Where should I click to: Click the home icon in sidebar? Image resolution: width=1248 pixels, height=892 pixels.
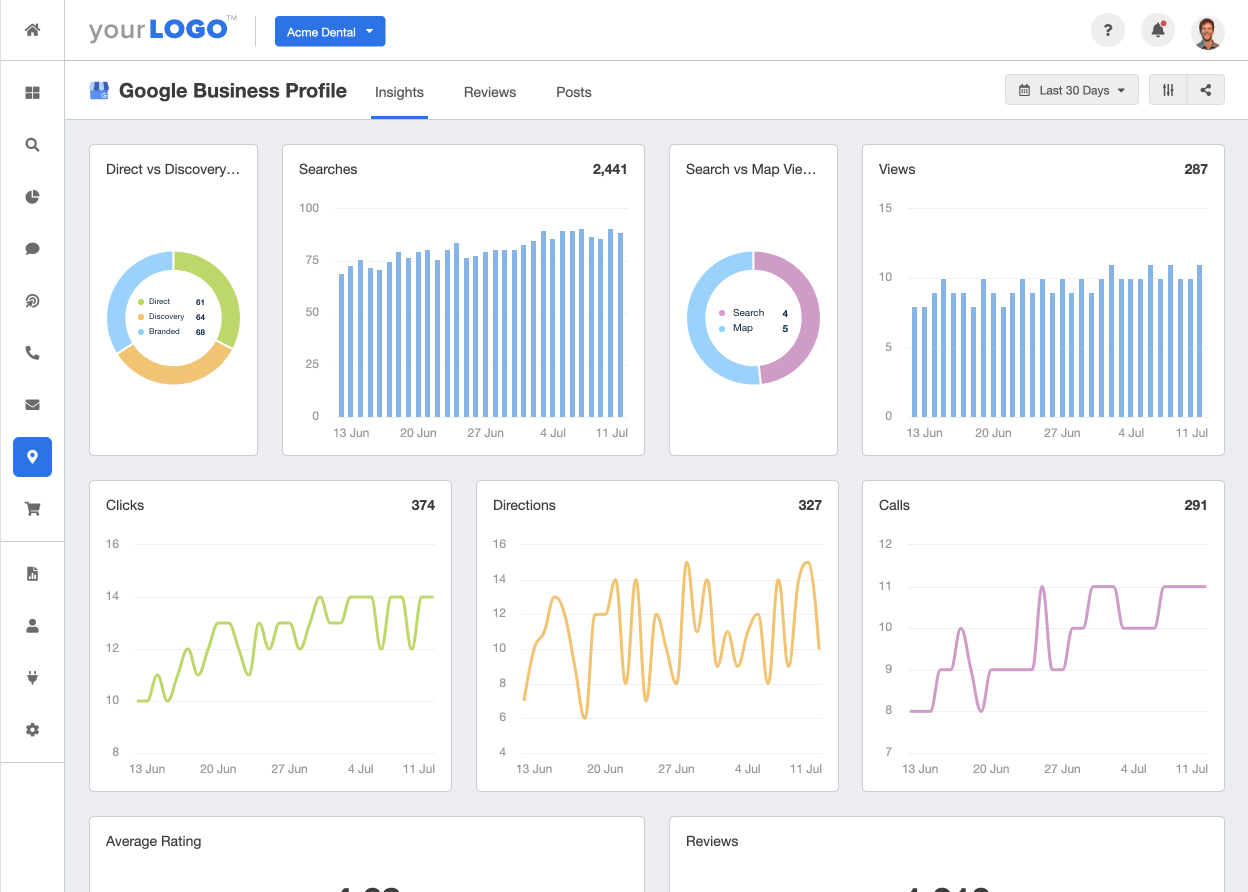pyautogui.click(x=32, y=30)
